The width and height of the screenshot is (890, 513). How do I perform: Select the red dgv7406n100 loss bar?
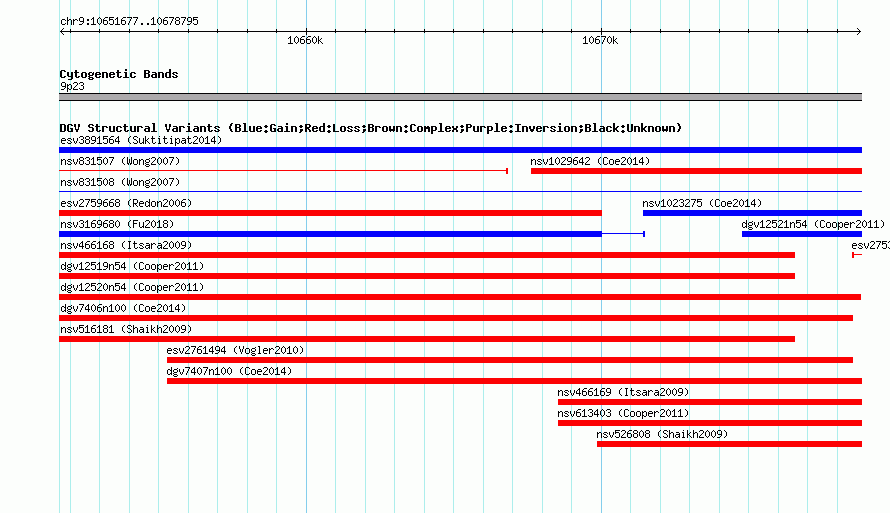pos(456,318)
